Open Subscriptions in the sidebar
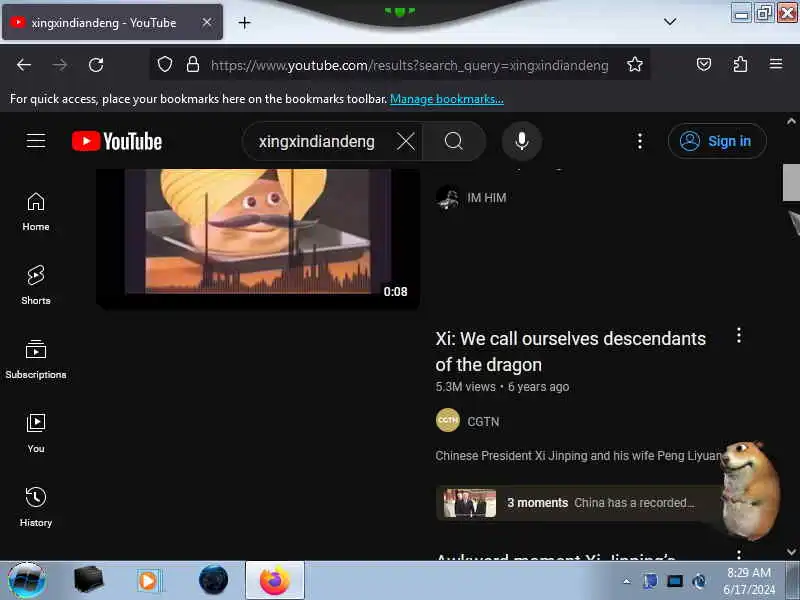 pyautogui.click(x=36, y=360)
